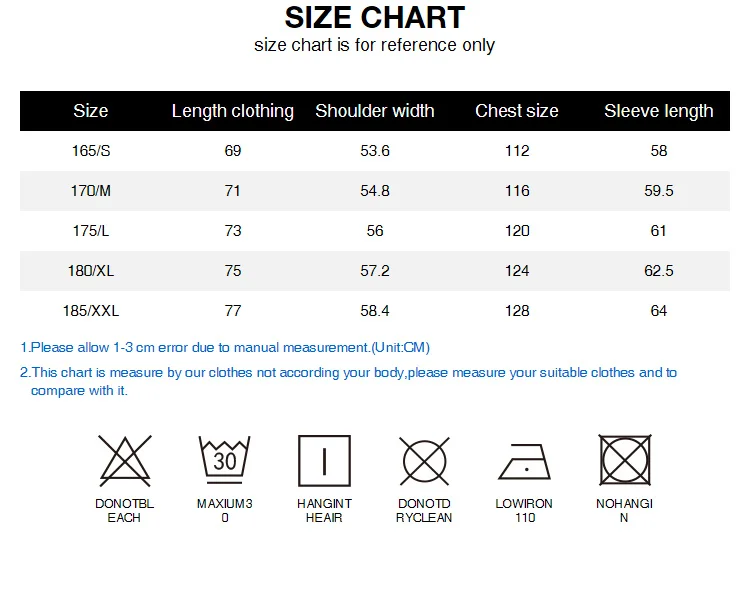Click the 185/XXL size row label
This screenshot has width=750, height=607.
[91, 311]
